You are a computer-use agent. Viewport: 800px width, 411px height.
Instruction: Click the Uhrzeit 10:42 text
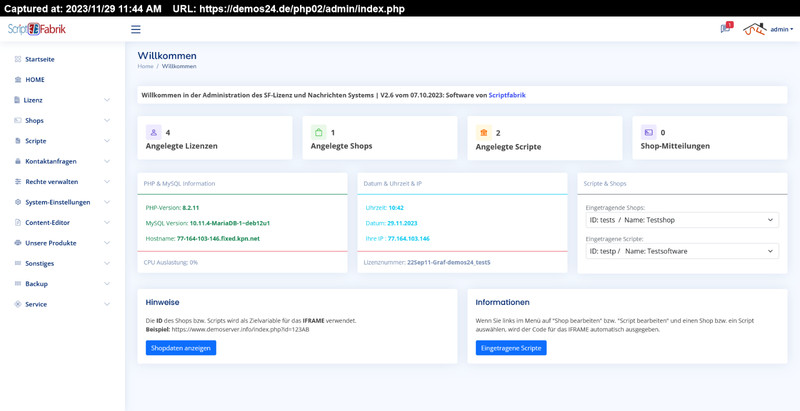point(385,208)
